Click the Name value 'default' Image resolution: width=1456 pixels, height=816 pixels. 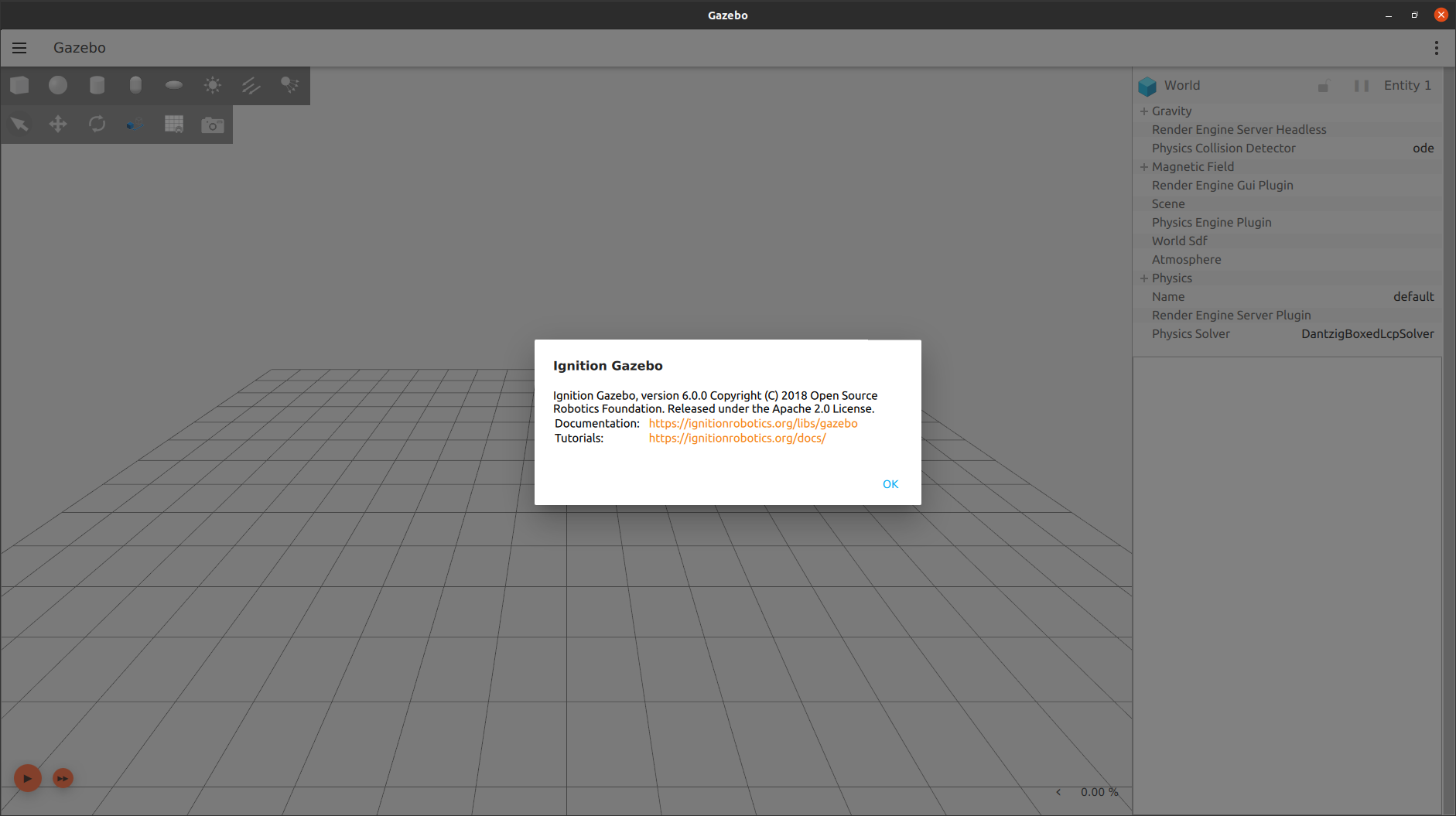pos(1413,297)
